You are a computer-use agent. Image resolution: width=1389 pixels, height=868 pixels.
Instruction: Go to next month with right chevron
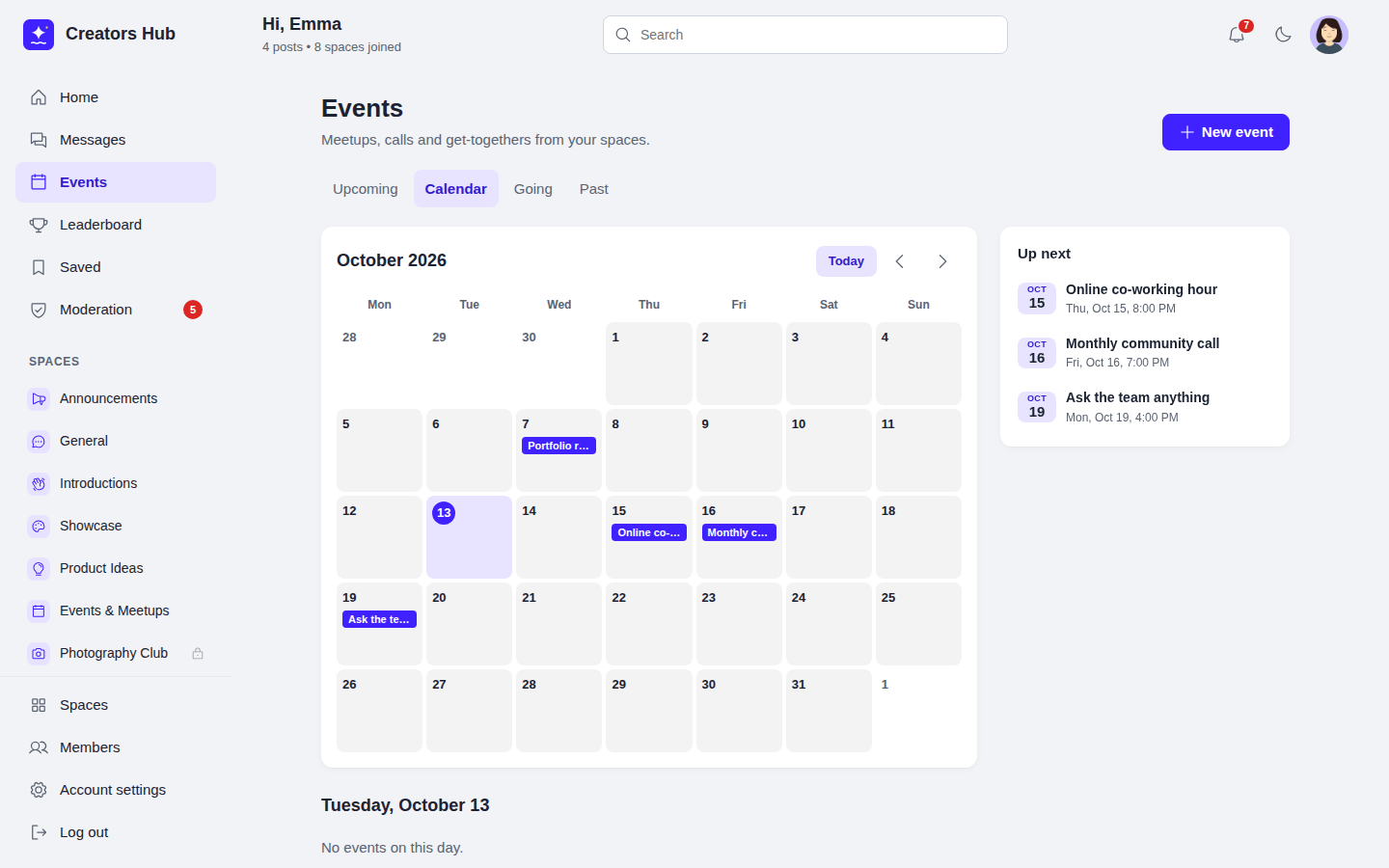click(x=942, y=261)
